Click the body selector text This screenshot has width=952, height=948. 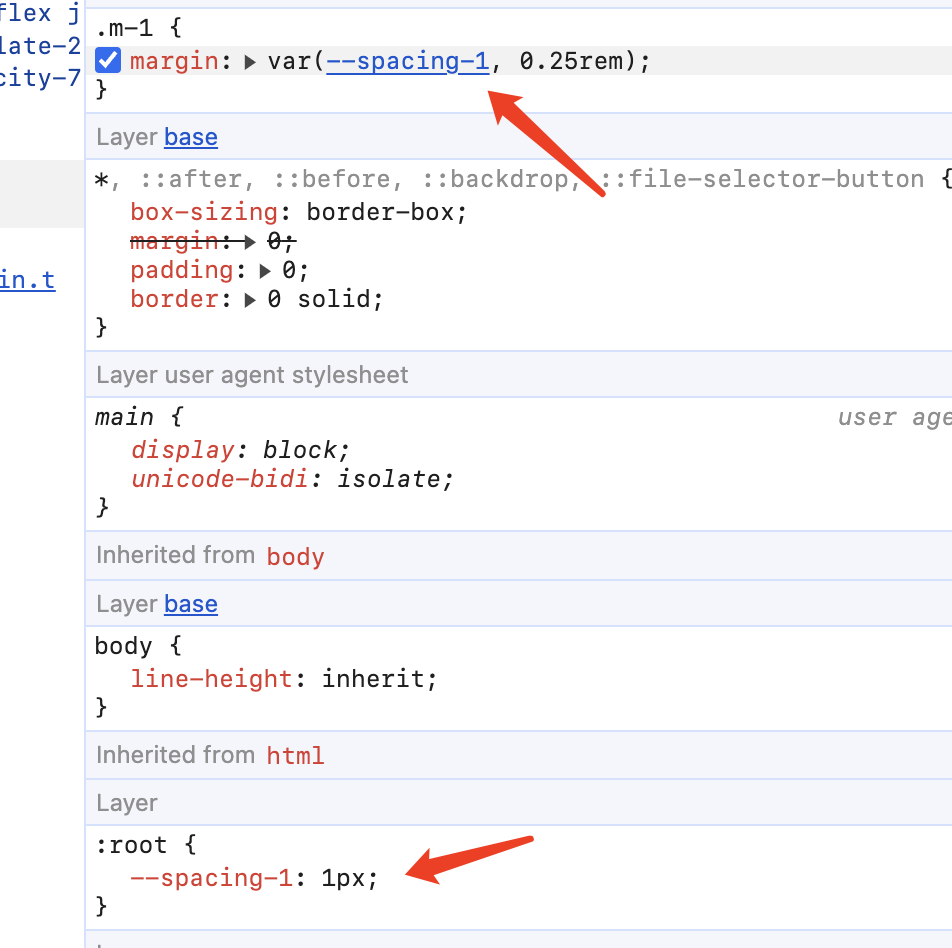[123, 646]
